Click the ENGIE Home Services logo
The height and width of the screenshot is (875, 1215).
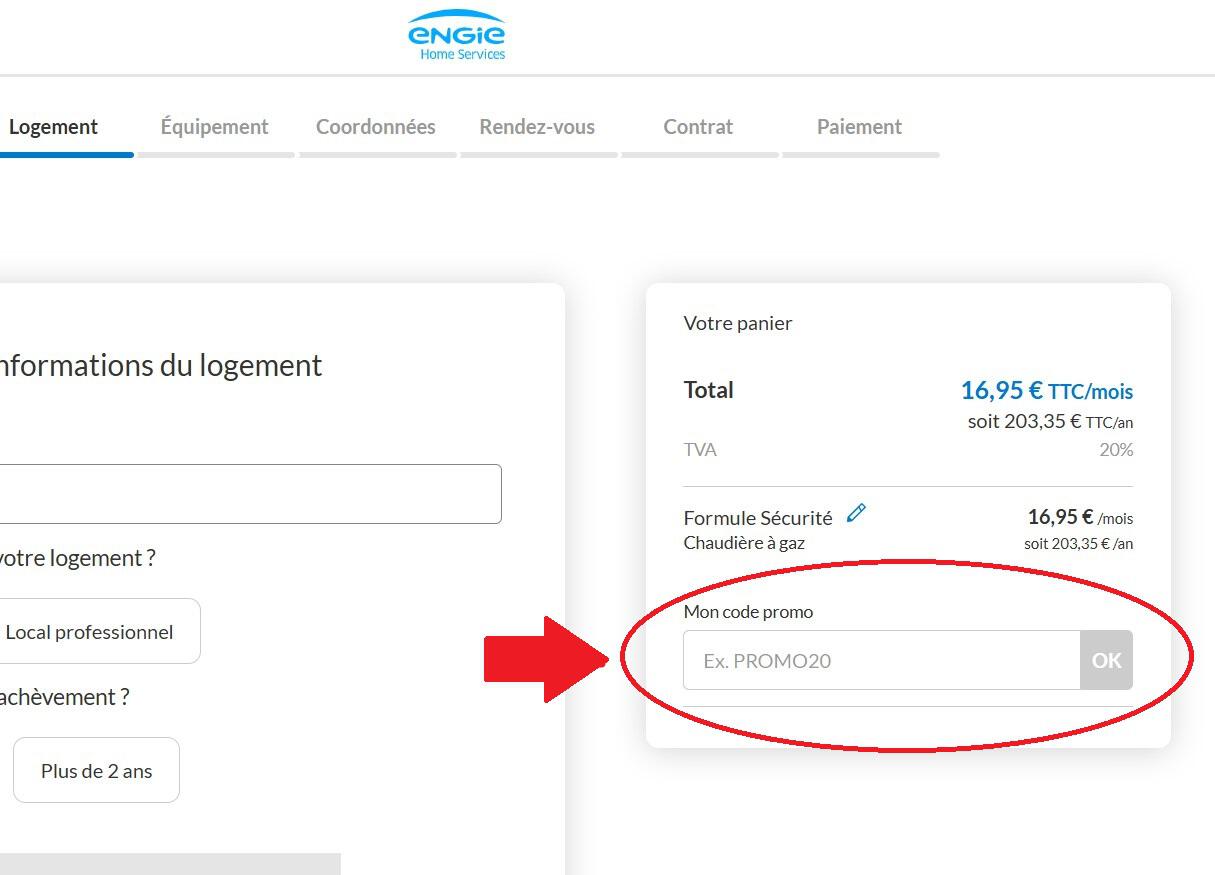tap(456, 33)
